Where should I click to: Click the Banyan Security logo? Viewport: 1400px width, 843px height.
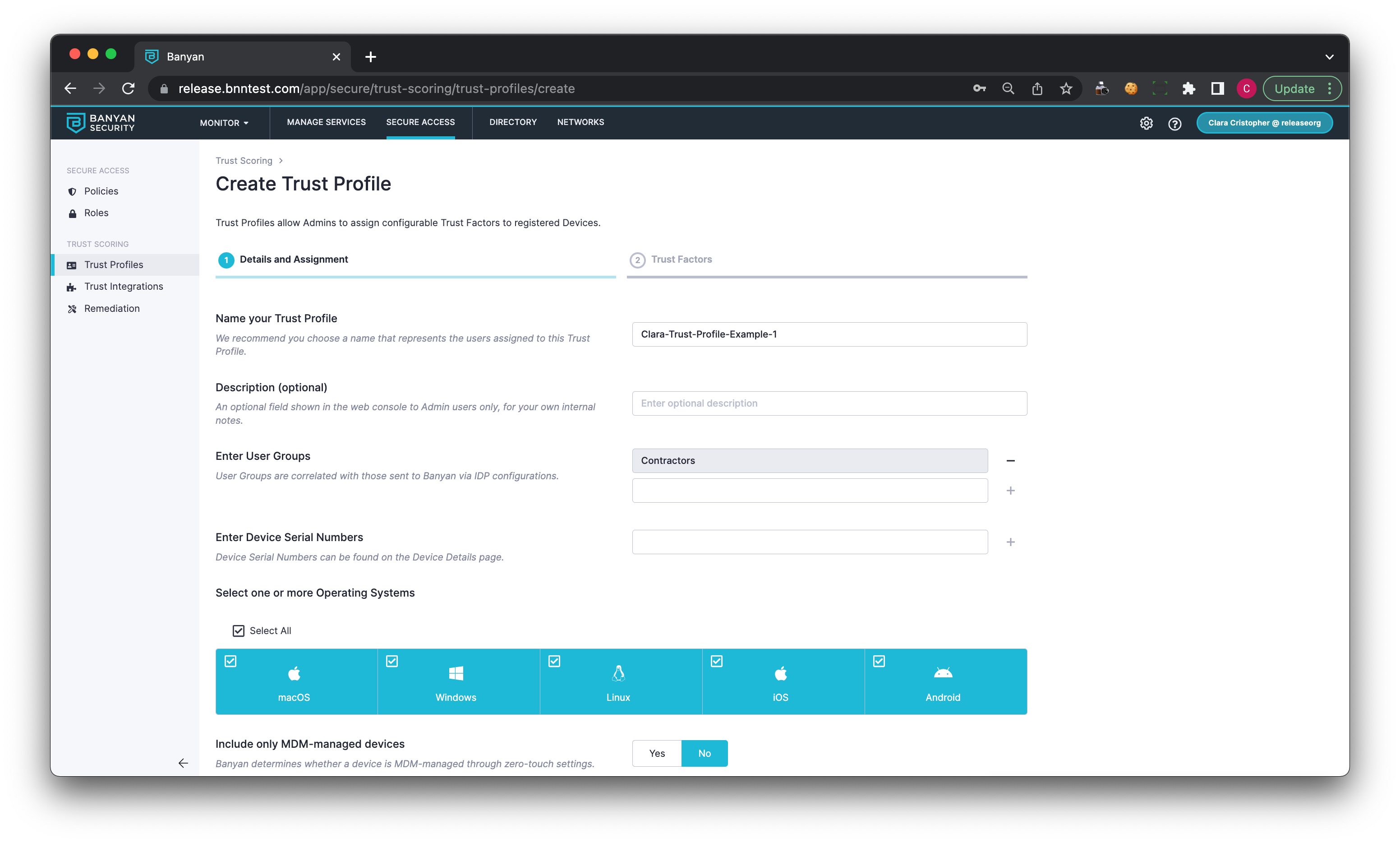coord(101,123)
